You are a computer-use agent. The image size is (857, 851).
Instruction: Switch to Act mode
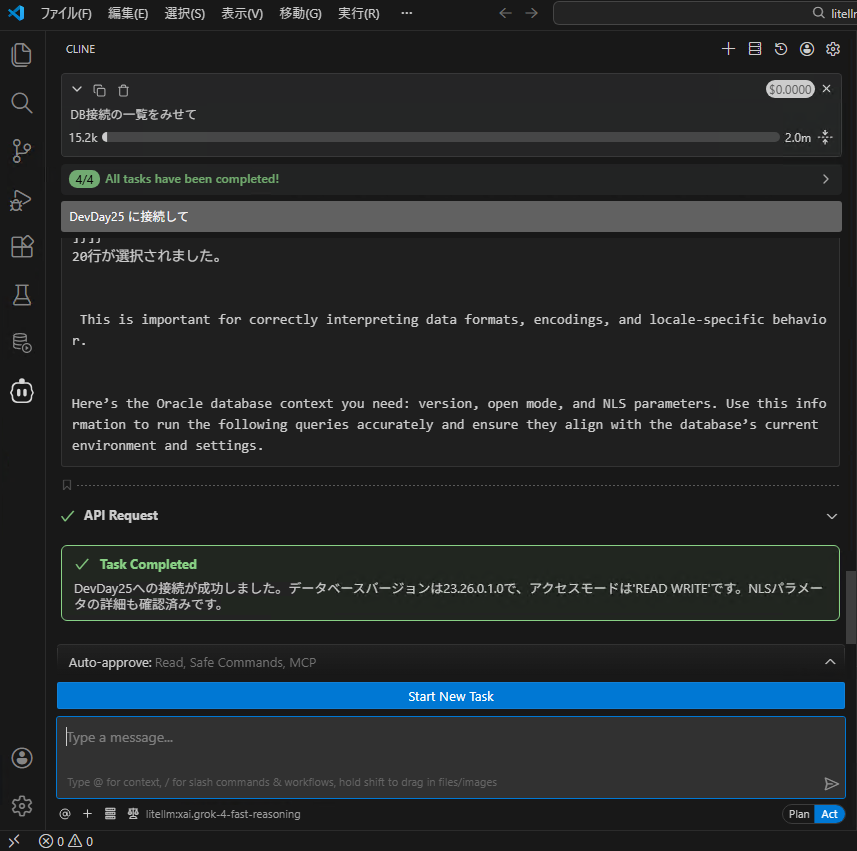tap(829, 814)
